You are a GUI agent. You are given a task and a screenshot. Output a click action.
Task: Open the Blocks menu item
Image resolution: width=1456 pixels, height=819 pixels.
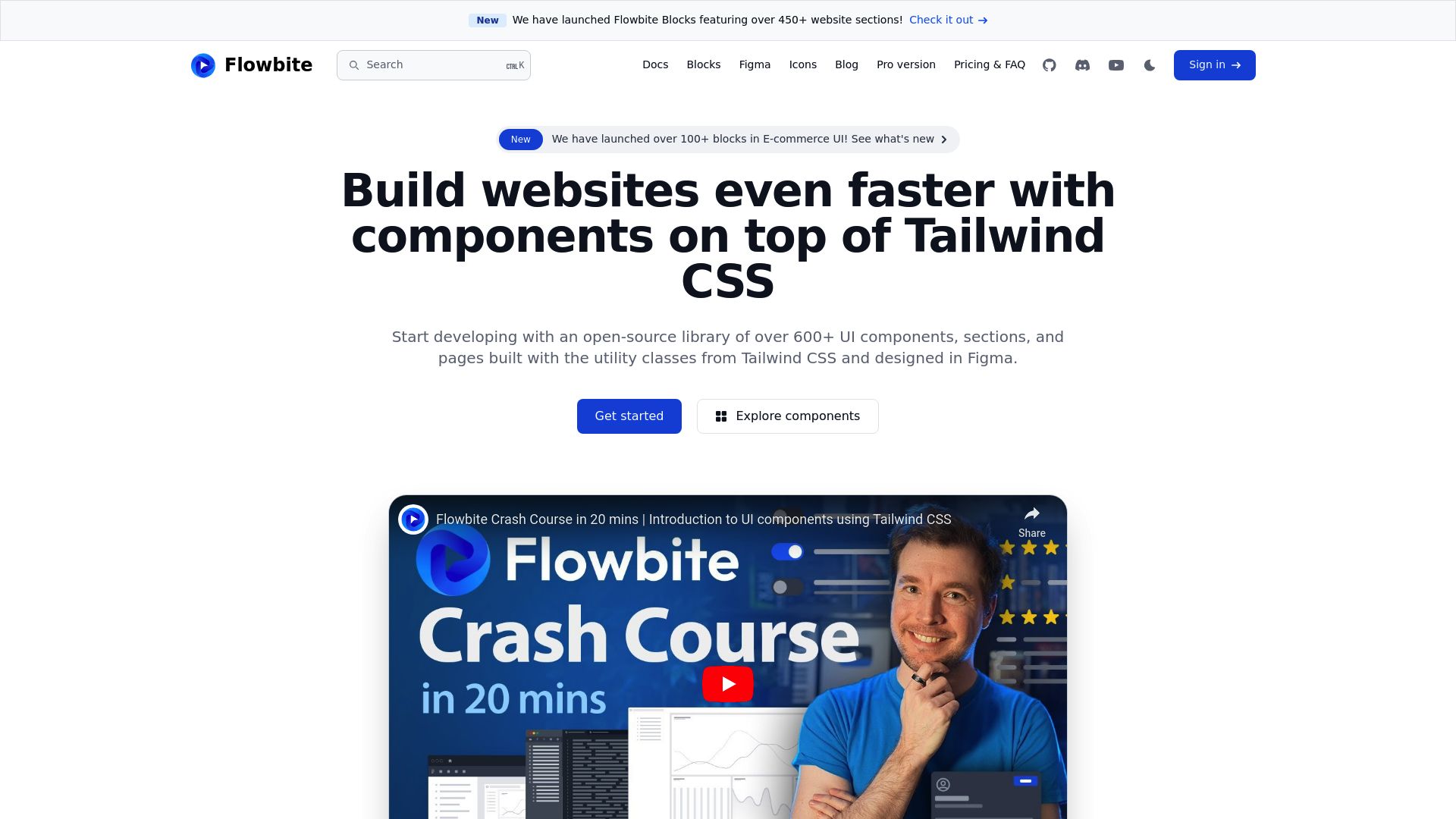pos(703,64)
